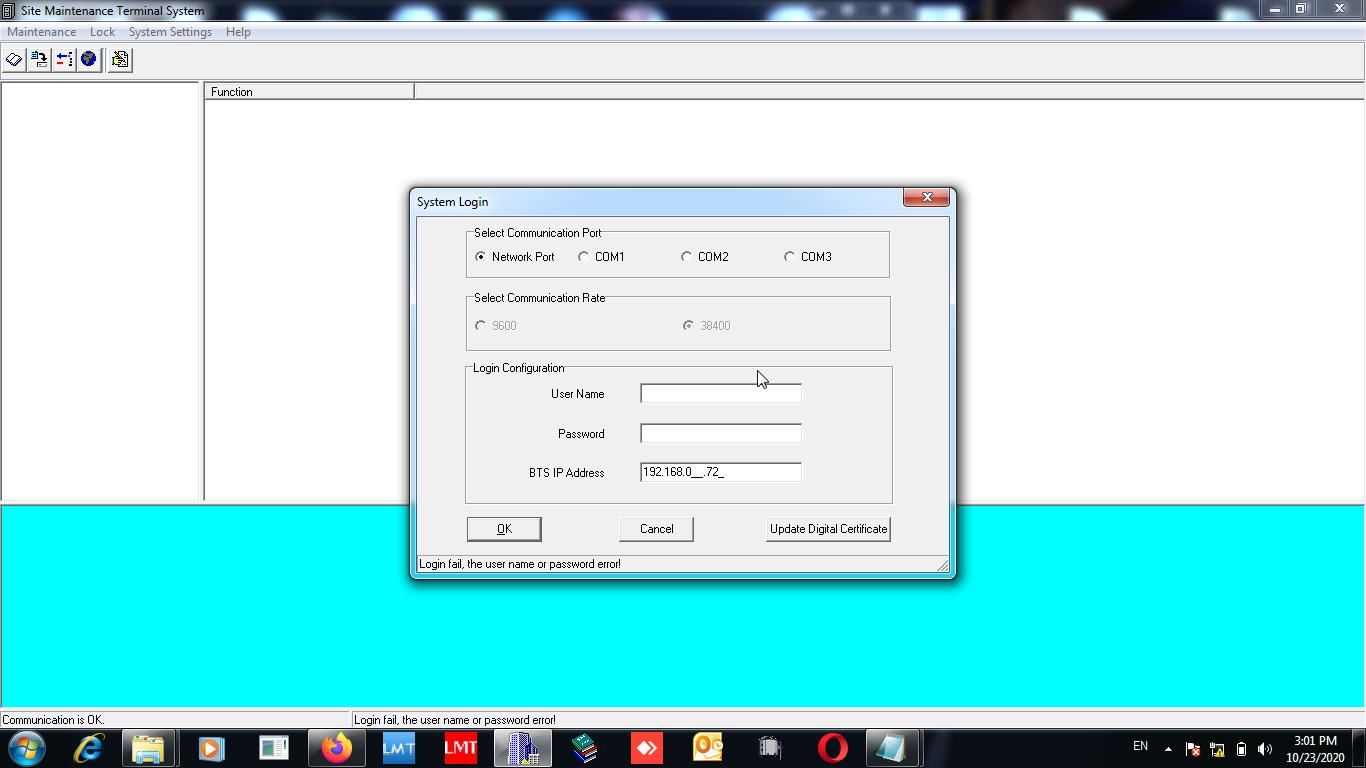The height and width of the screenshot is (768, 1366).
Task: Select the COM2 communication port
Action: pos(687,257)
